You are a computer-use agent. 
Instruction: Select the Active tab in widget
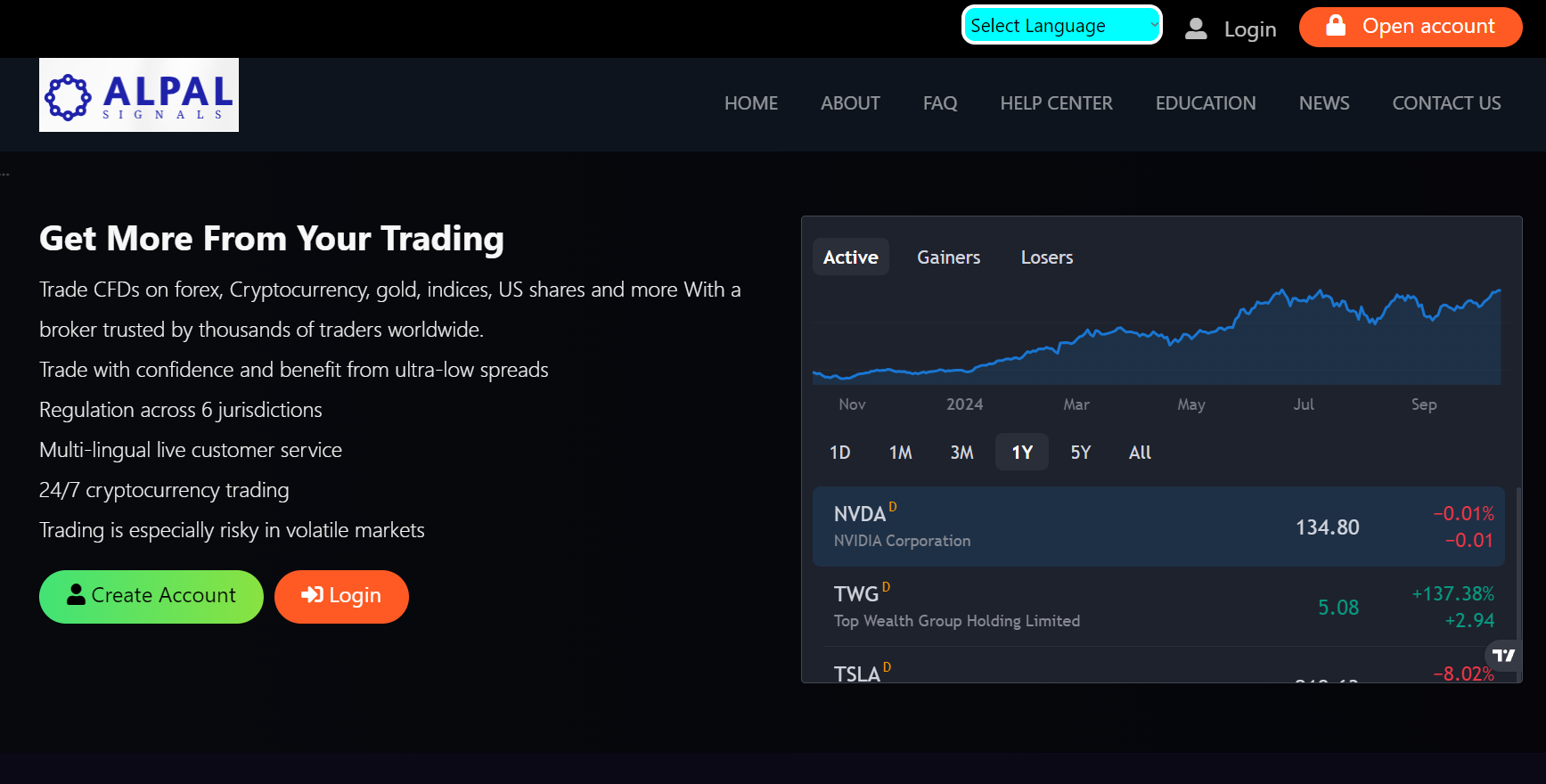pyautogui.click(x=850, y=257)
